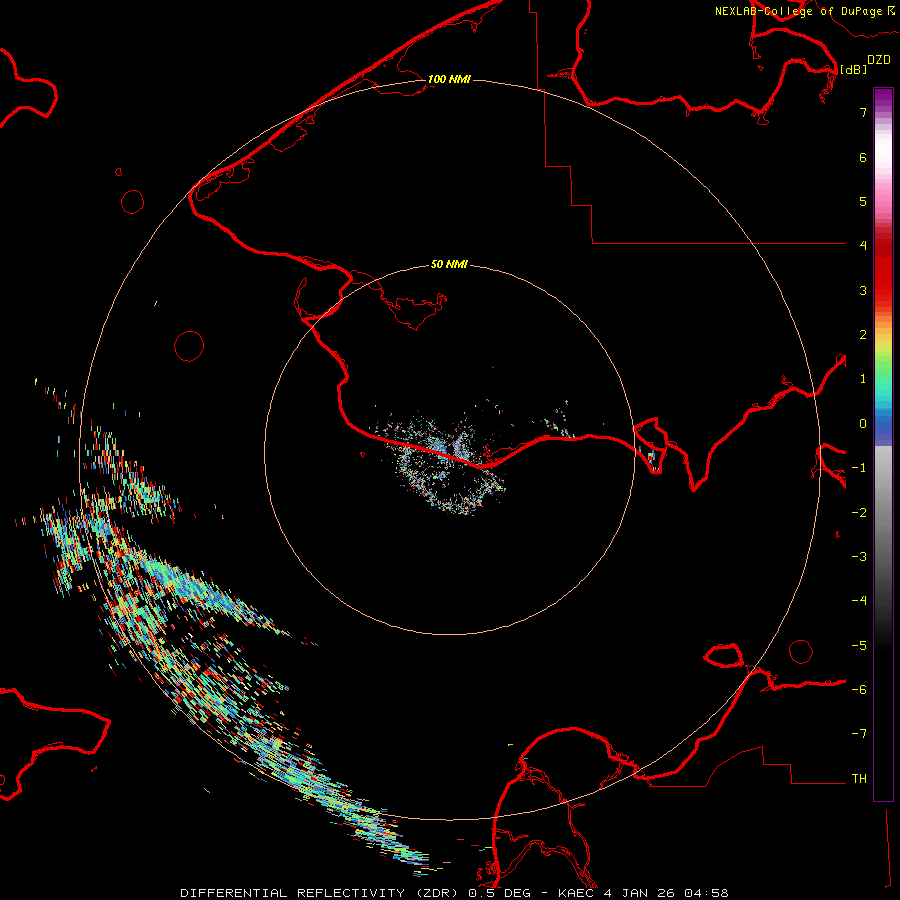Click the 1 value on color scale
The width and height of the screenshot is (900, 900).
pos(863,379)
